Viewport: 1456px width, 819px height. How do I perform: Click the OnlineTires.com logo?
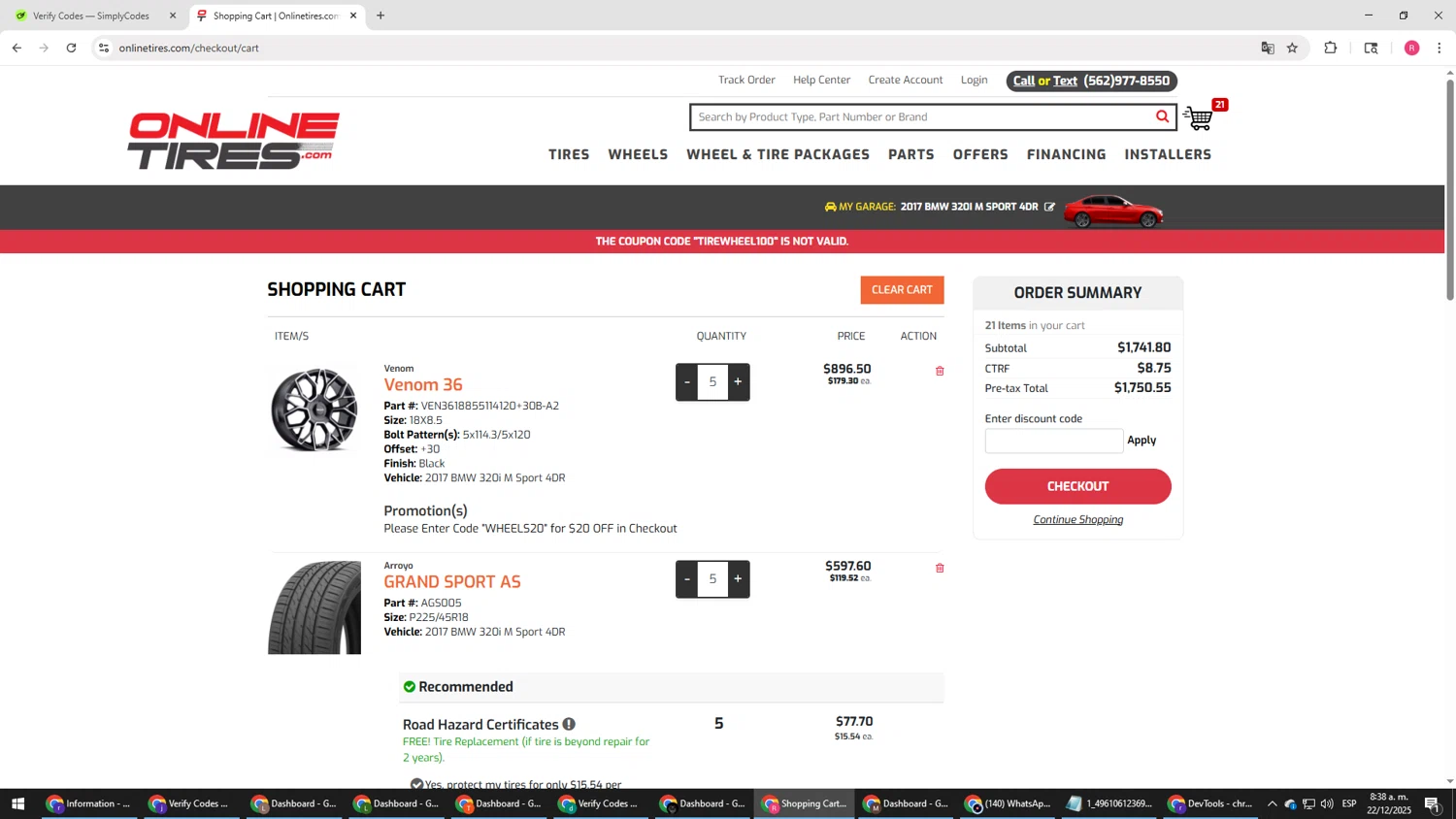coord(233,141)
